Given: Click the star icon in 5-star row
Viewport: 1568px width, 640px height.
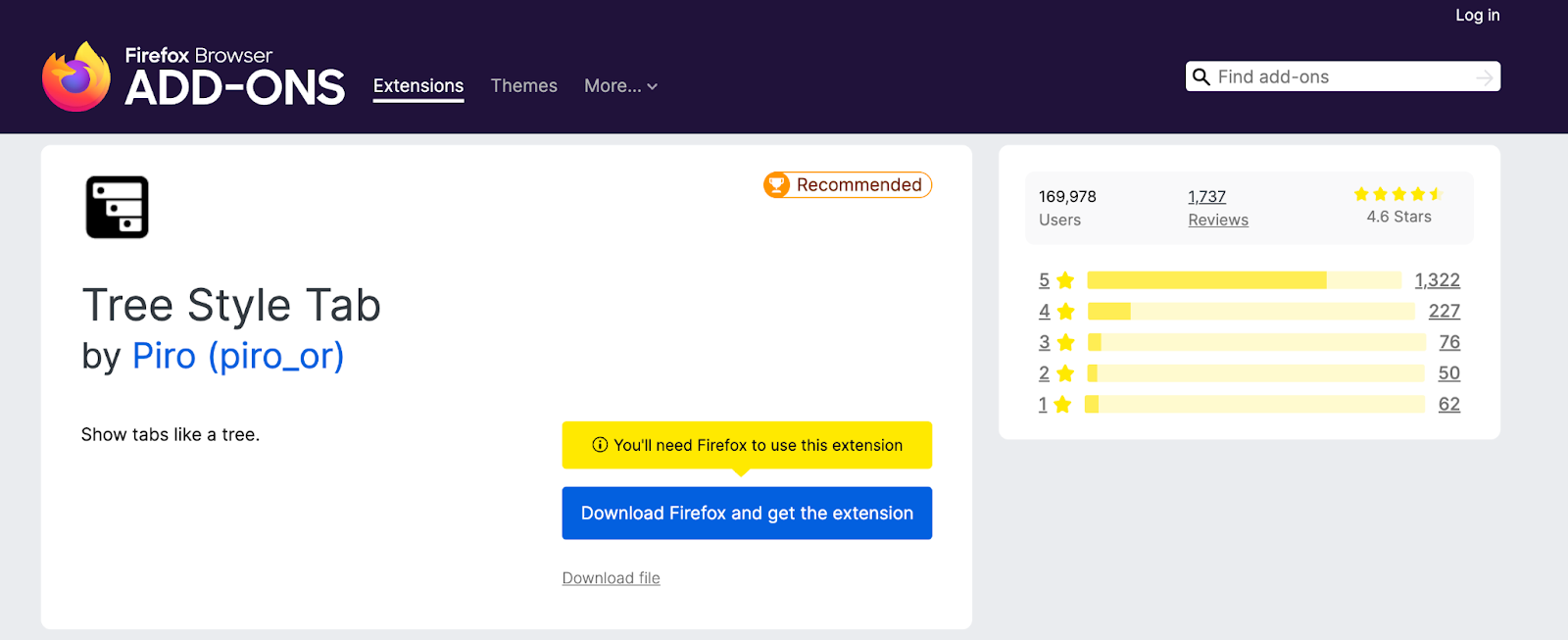Looking at the screenshot, I should pyautogui.click(x=1065, y=280).
